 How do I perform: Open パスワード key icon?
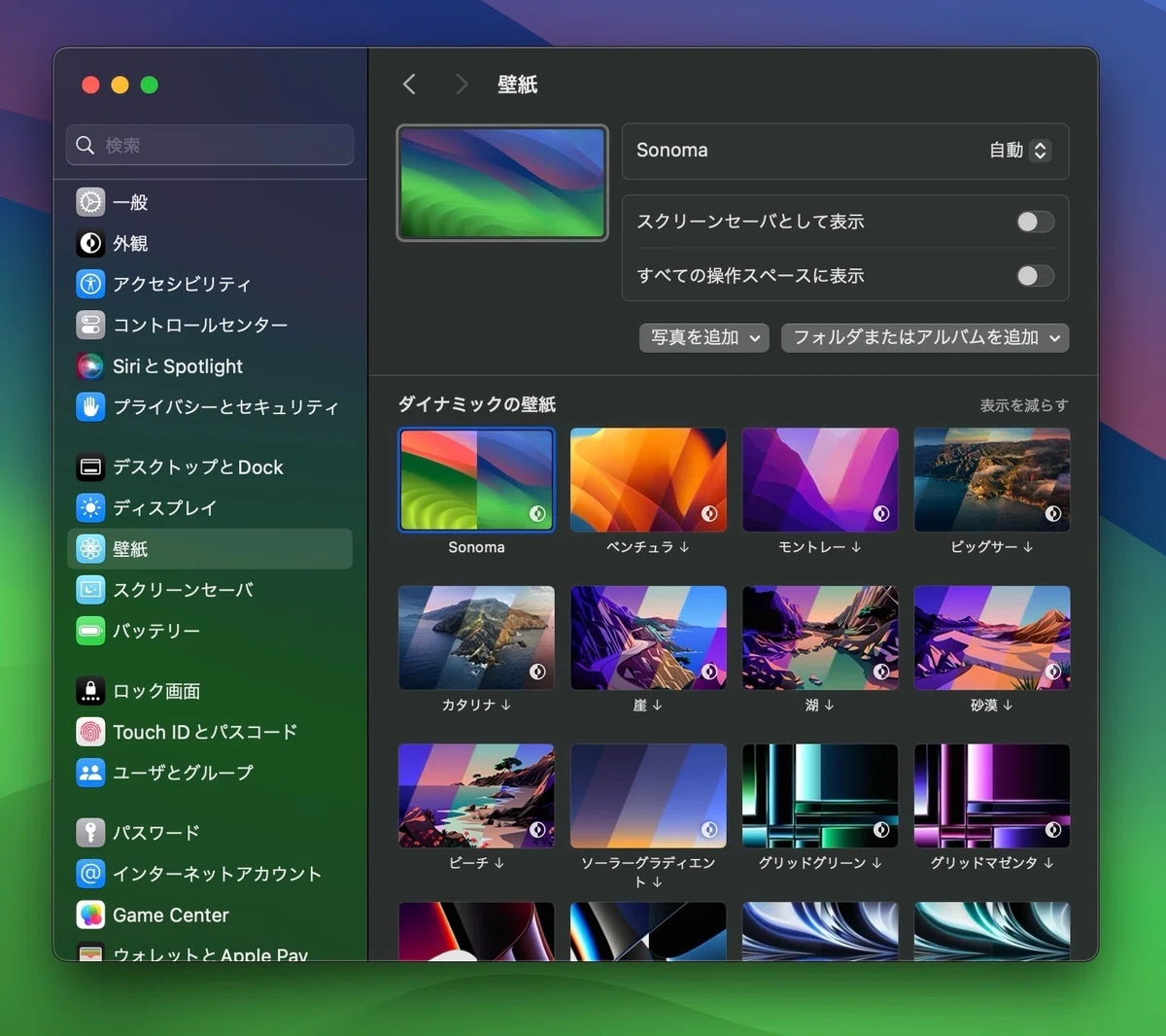coord(90,833)
